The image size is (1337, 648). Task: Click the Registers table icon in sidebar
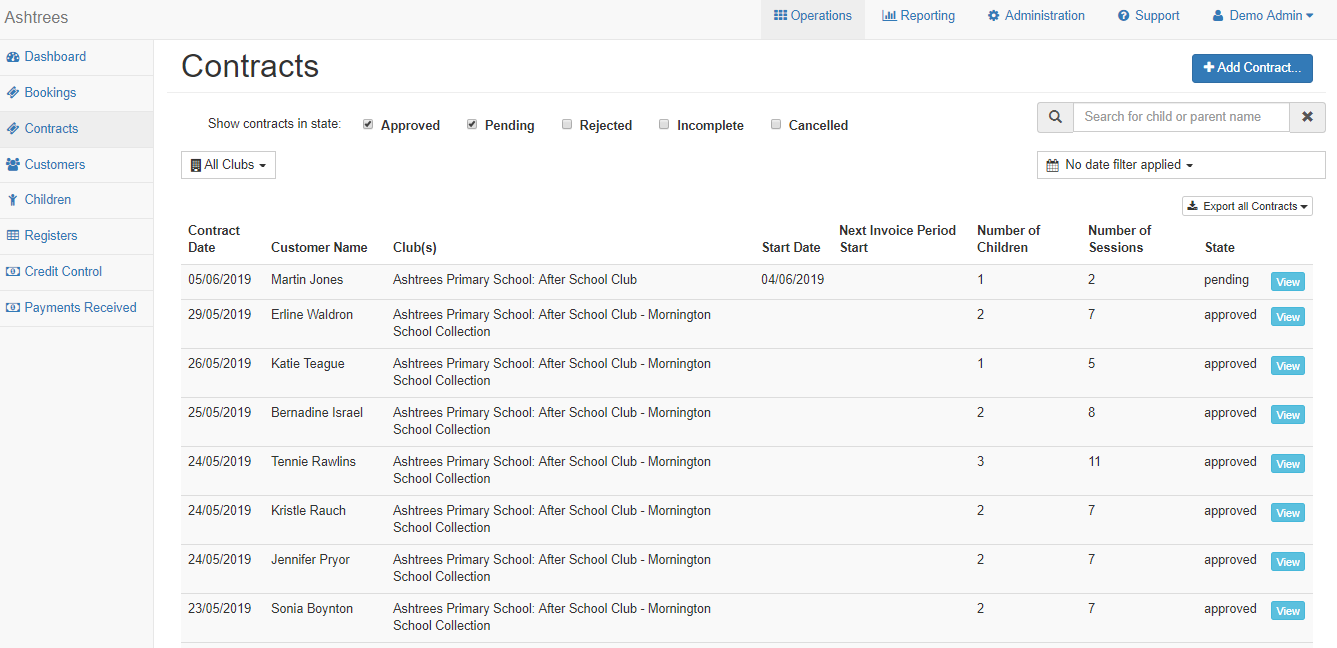point(13,236)
